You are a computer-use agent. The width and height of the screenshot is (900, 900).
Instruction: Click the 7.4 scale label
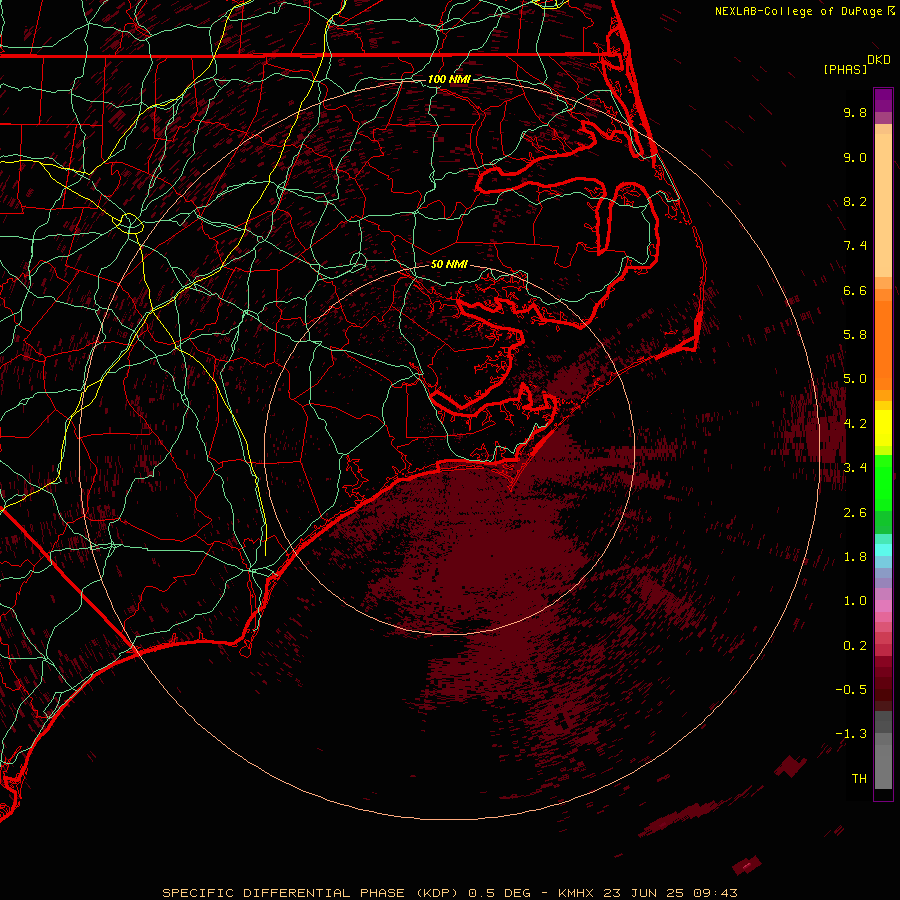pos(855,246)
